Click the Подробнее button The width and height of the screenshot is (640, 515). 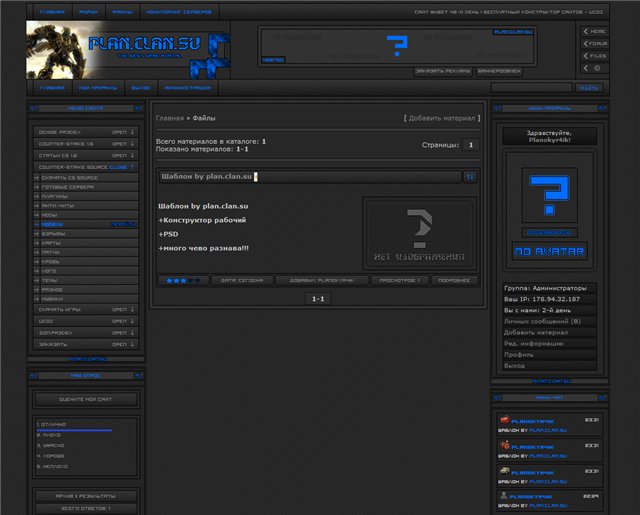click(x=454, y=280)
